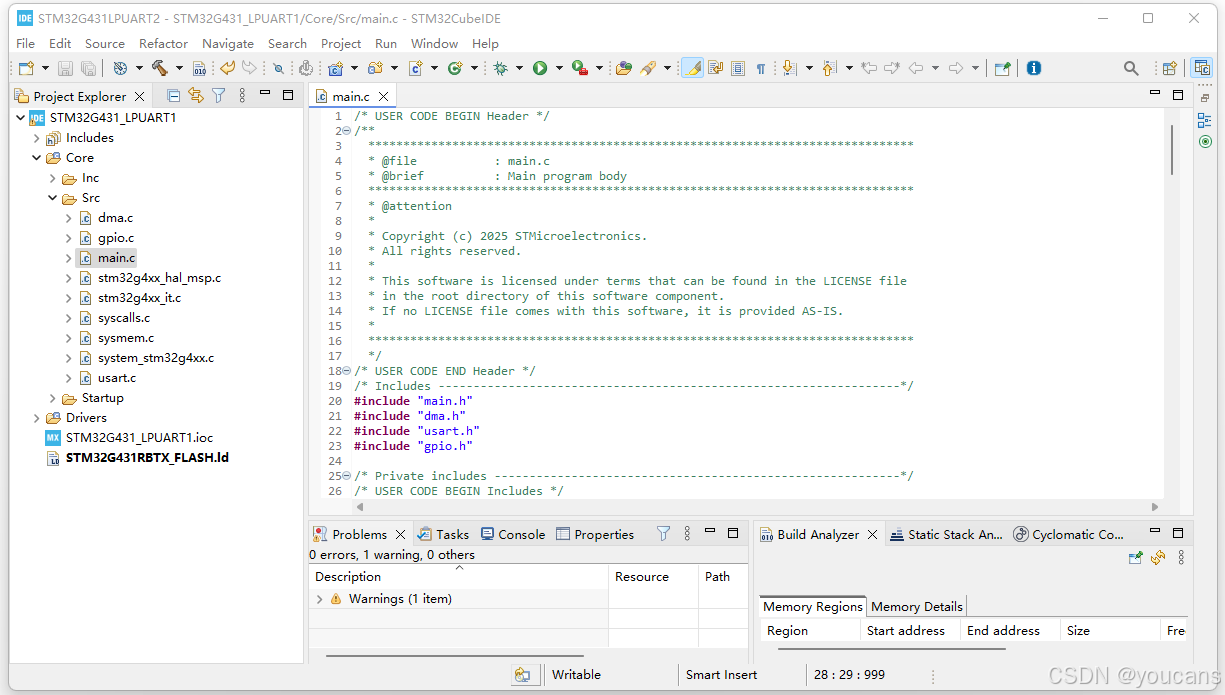Screen dimensions: 1225x695
Task: Switch to the Console tab
Action: [513, 534]
